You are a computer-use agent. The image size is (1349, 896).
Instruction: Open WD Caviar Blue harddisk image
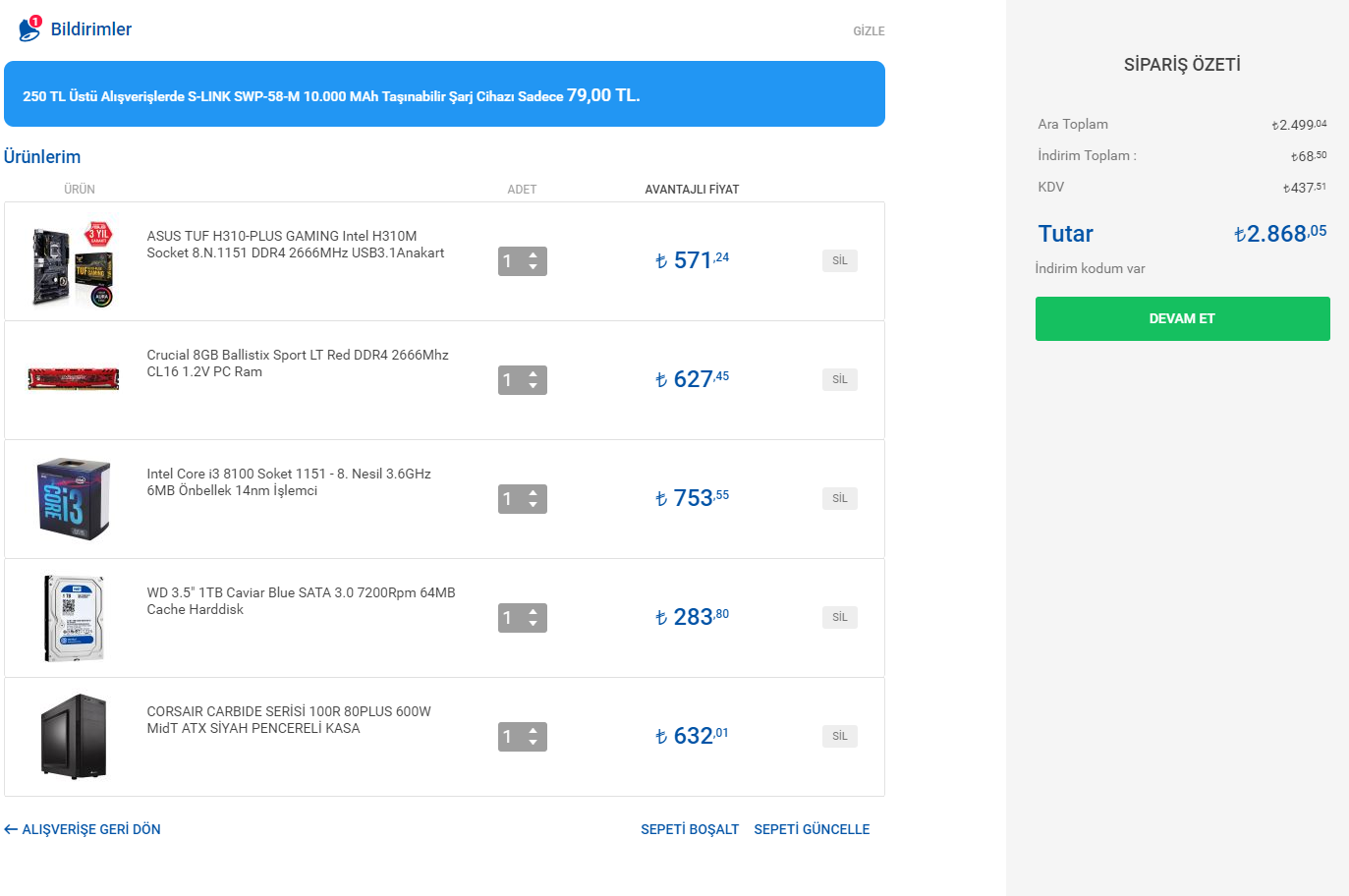(74, 618)
